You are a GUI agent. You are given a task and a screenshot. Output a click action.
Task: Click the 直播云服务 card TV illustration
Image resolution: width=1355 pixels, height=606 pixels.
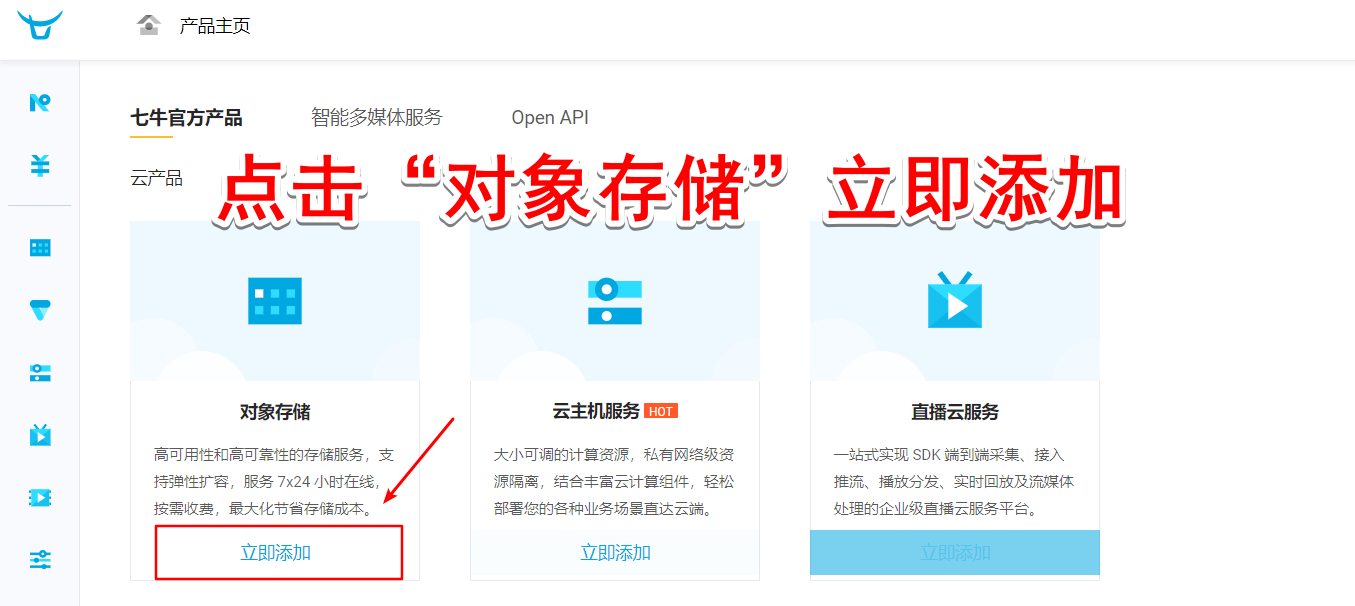coord(955,299)
